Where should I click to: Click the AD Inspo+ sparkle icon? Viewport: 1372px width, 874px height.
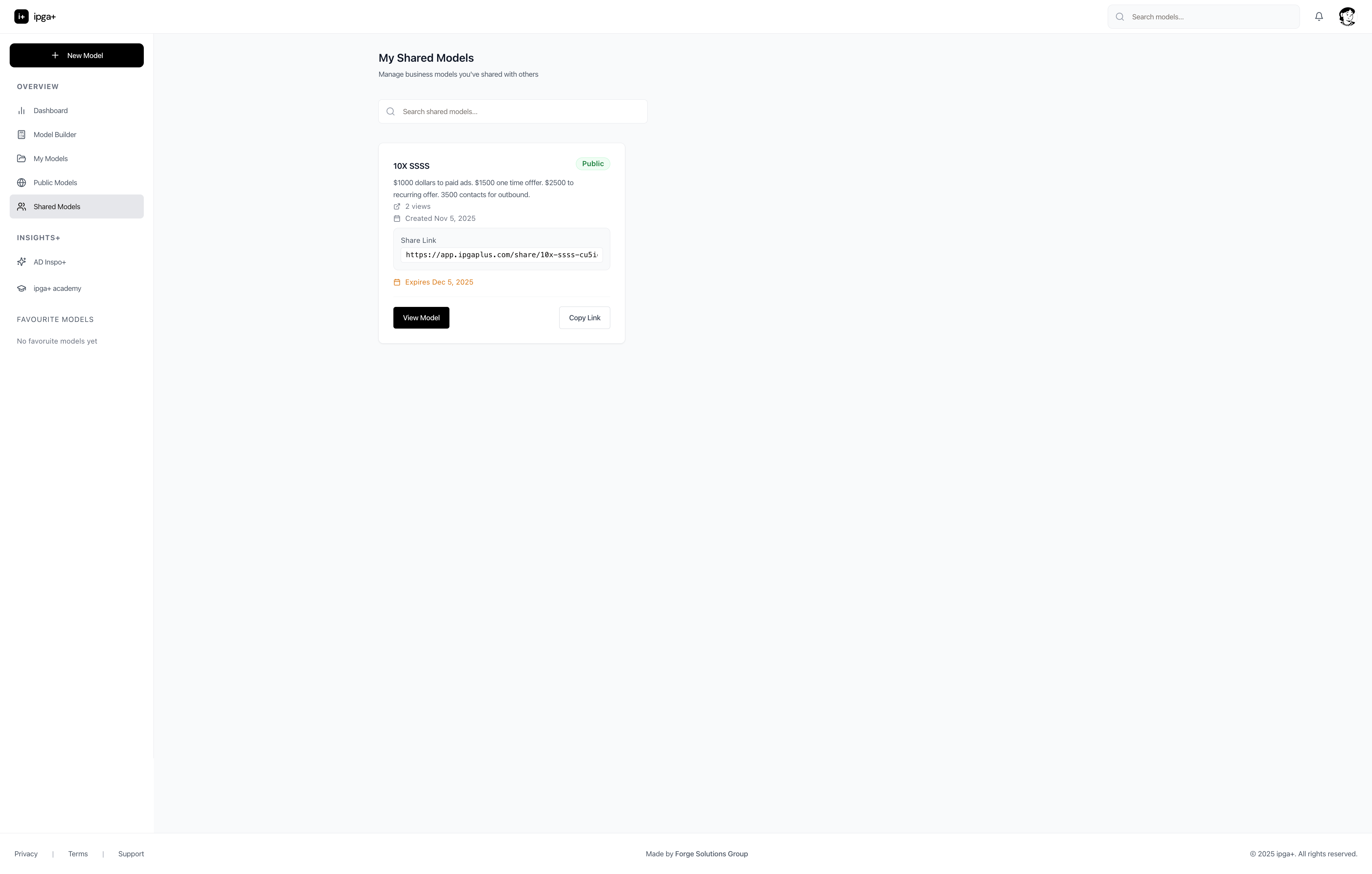[x=22, y=262]
